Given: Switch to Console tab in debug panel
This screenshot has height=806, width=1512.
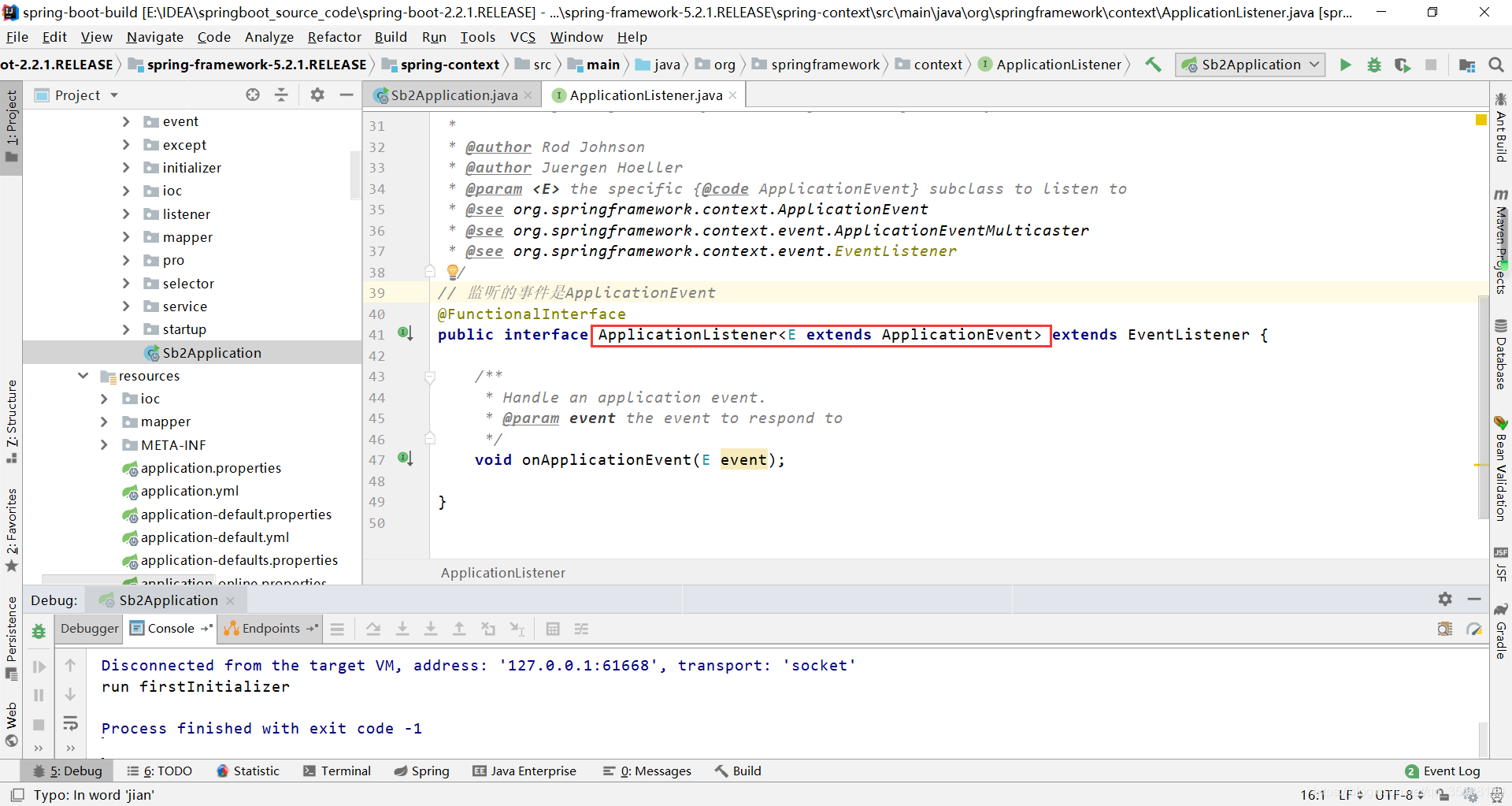Looking at the screenshot, I should coord(170,628).
